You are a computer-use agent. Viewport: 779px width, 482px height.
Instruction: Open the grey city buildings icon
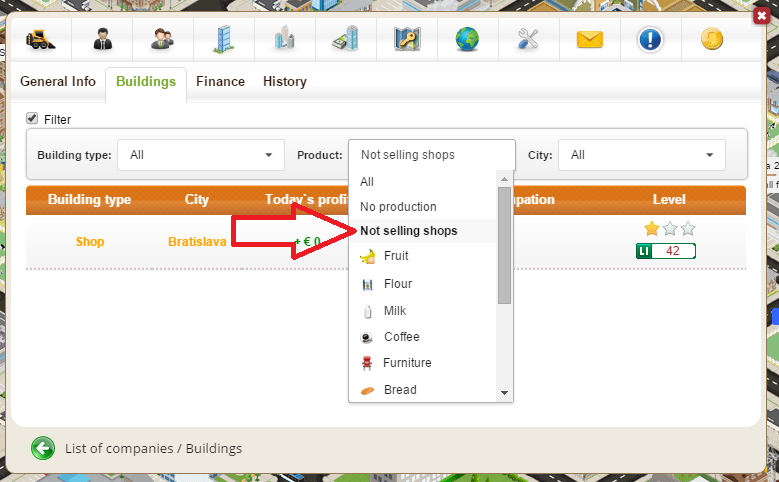[284, 39]
